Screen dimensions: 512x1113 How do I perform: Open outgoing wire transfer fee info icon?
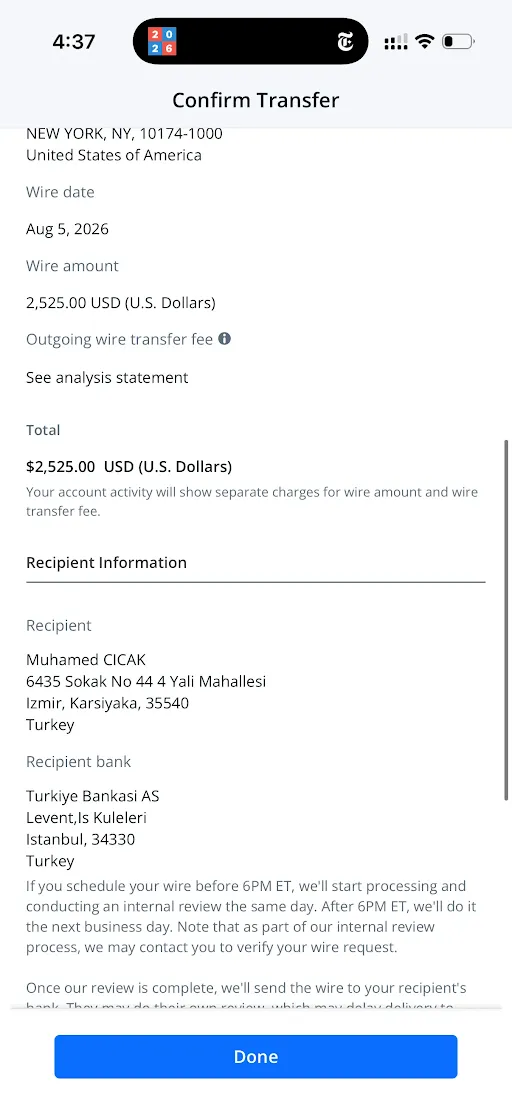pos(224,339)
